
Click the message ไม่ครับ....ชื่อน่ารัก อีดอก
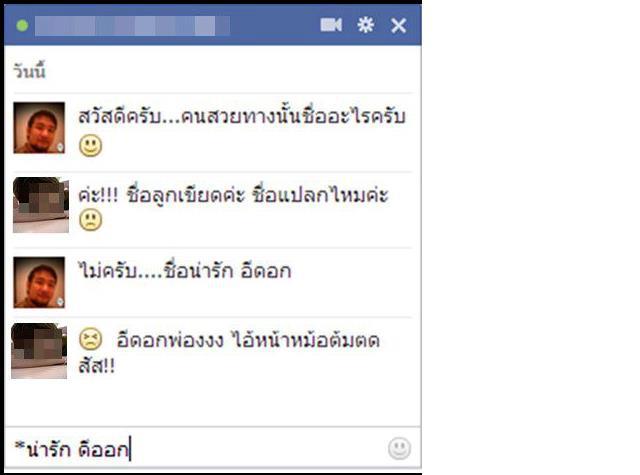click(x=185, y=271)
